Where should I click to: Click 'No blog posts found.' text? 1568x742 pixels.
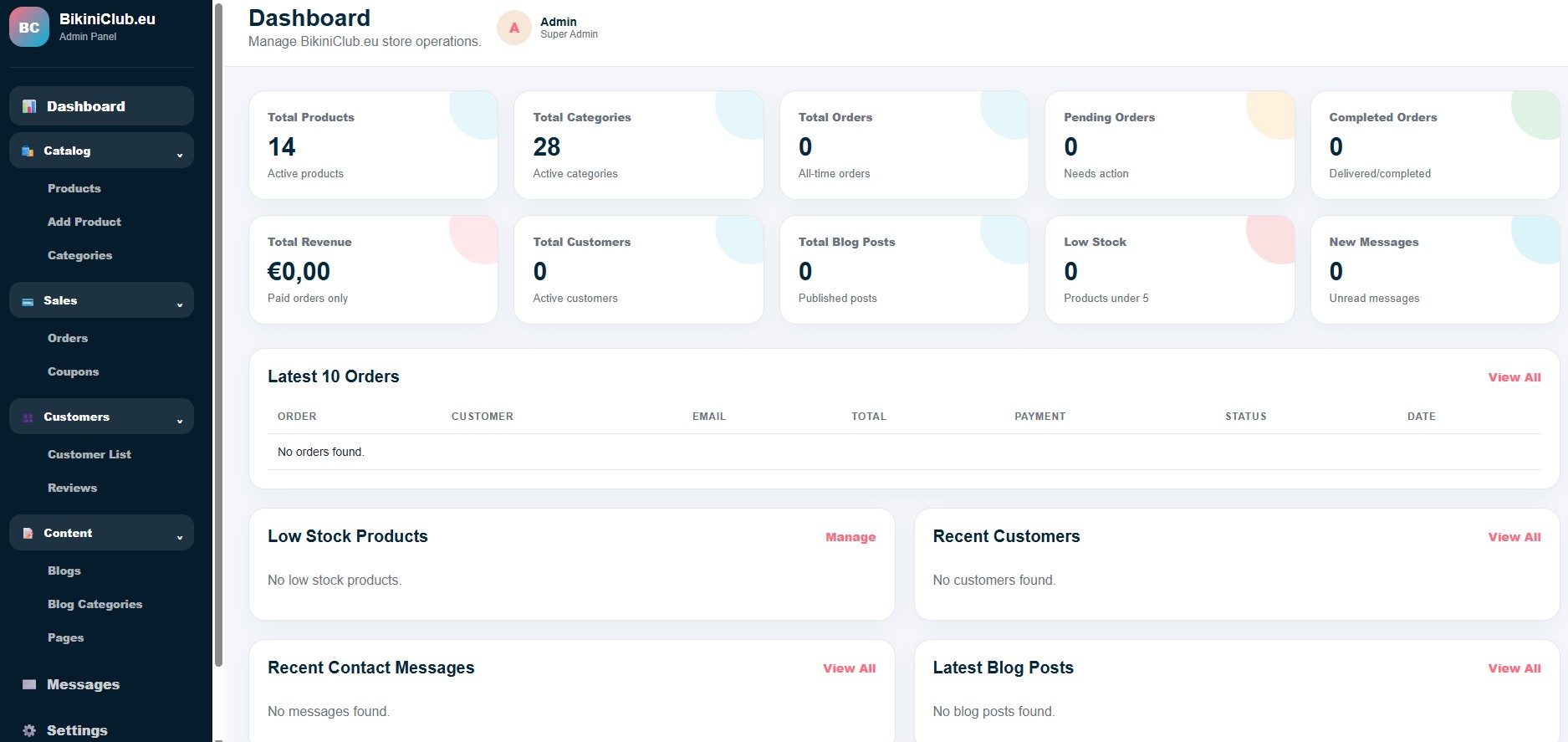pyautogui.click(x=994, y=711)
